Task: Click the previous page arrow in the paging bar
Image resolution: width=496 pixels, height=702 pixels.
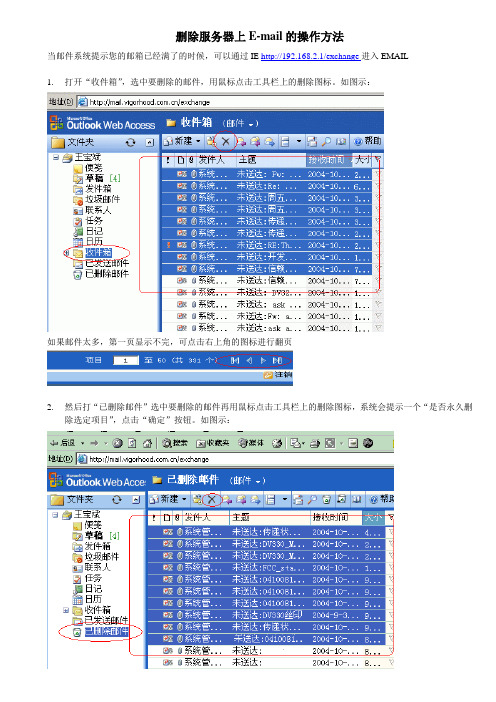Action: tap(249, 360)
